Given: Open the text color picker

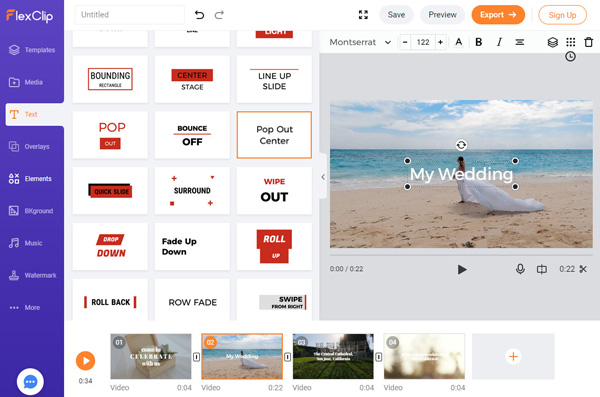Looking at the screenshot, I should (x=458, y=42).
